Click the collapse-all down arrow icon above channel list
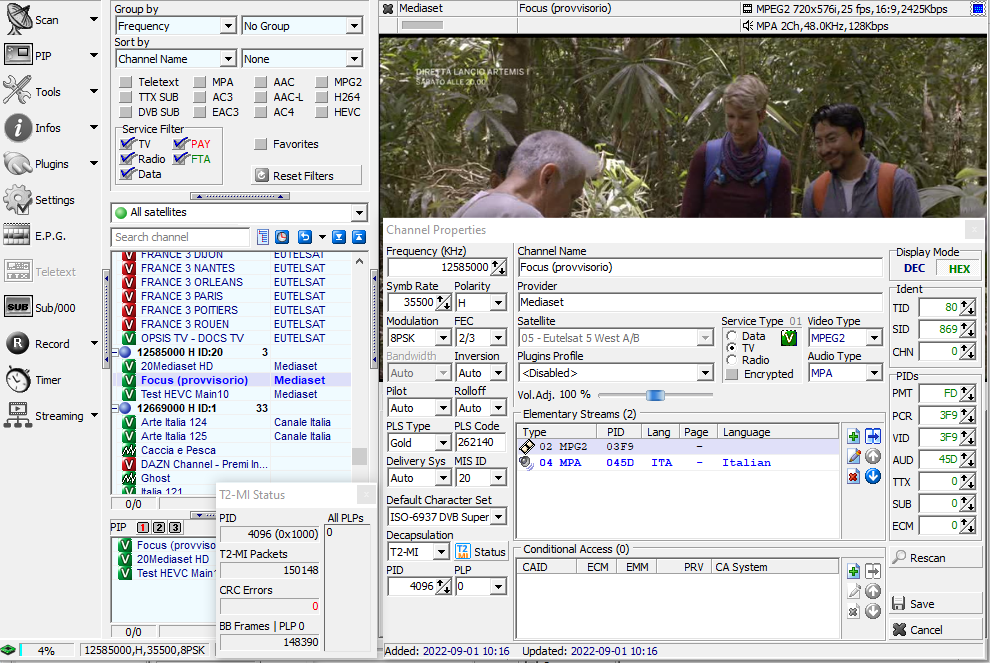 point(339,237)
